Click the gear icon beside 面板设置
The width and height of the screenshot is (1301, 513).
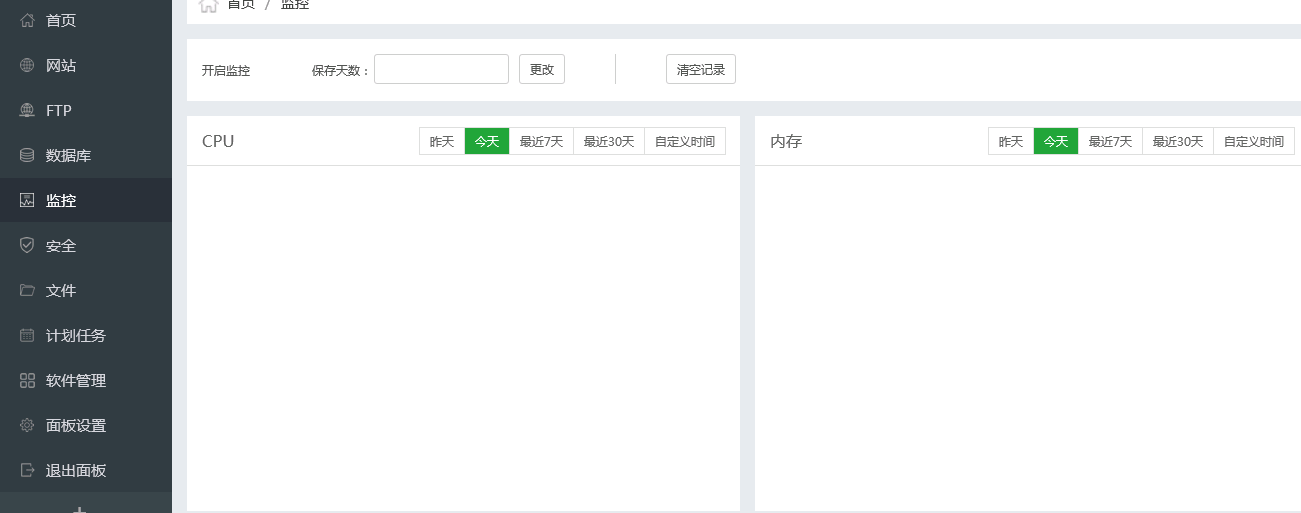tap(27, 425)
